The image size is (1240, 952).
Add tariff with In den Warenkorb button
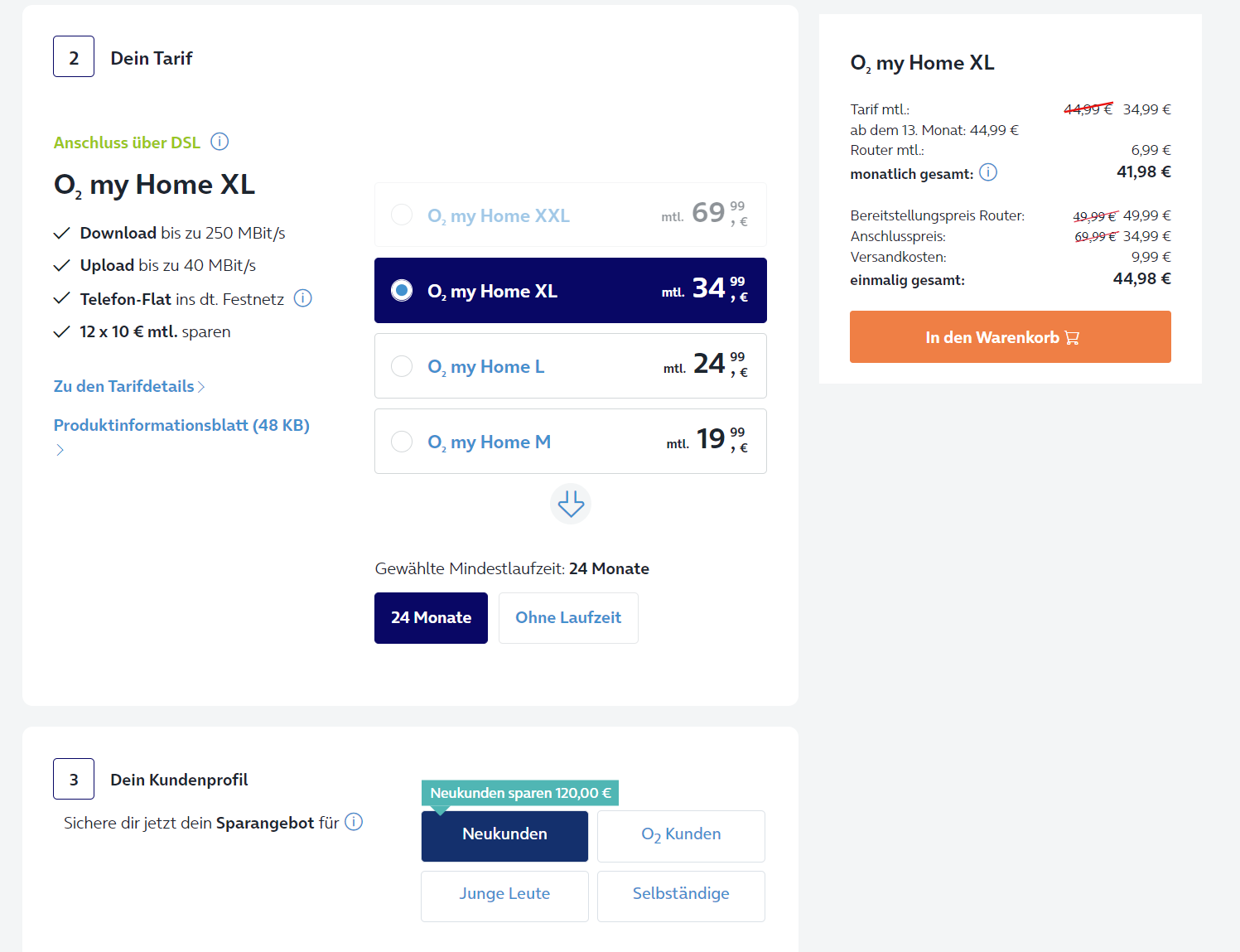tap(1011, 337)
